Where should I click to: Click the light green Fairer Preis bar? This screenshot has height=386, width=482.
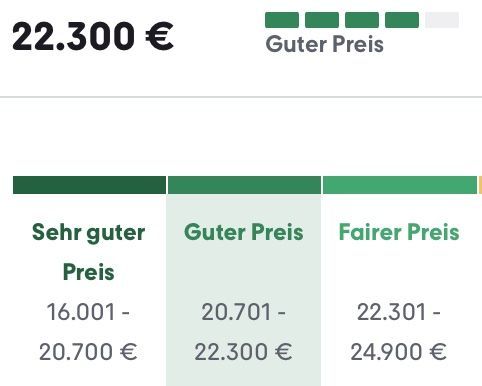(400, 185)
